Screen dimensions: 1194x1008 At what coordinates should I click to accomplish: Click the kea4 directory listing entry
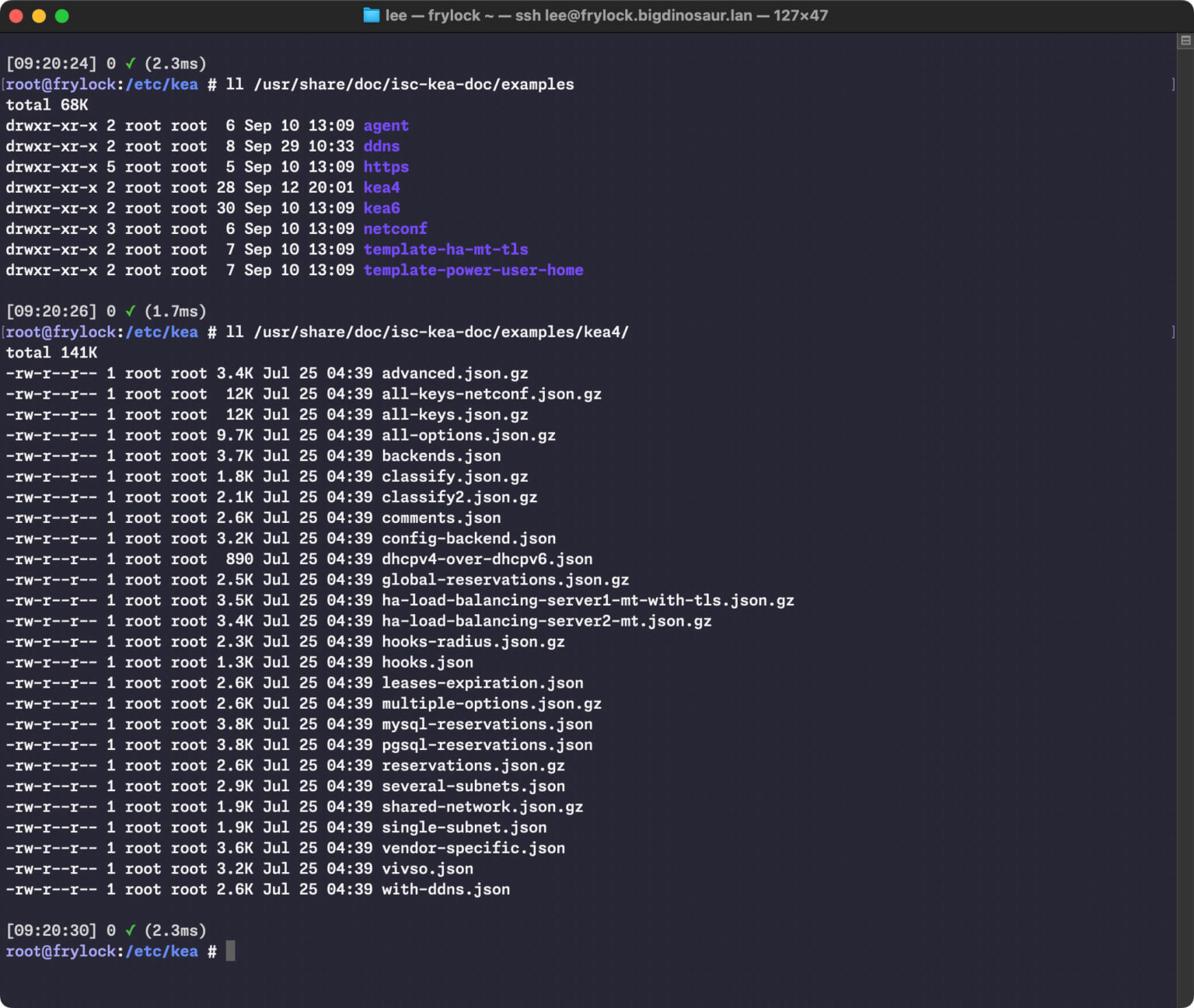coord(382,187)
